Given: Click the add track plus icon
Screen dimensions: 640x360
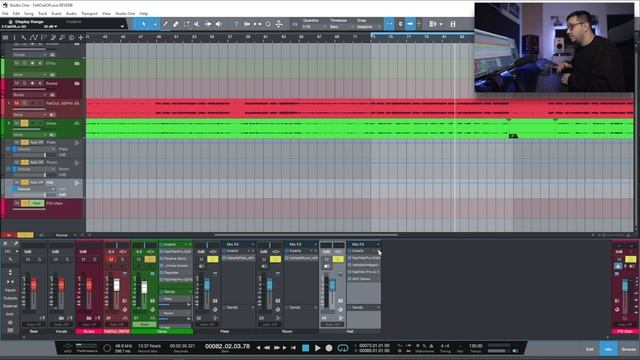Looking at the screenshot, I should [x=81, y=37].
